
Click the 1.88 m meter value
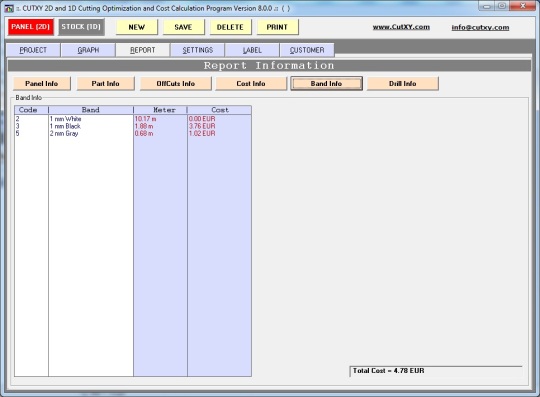(144, 126)
